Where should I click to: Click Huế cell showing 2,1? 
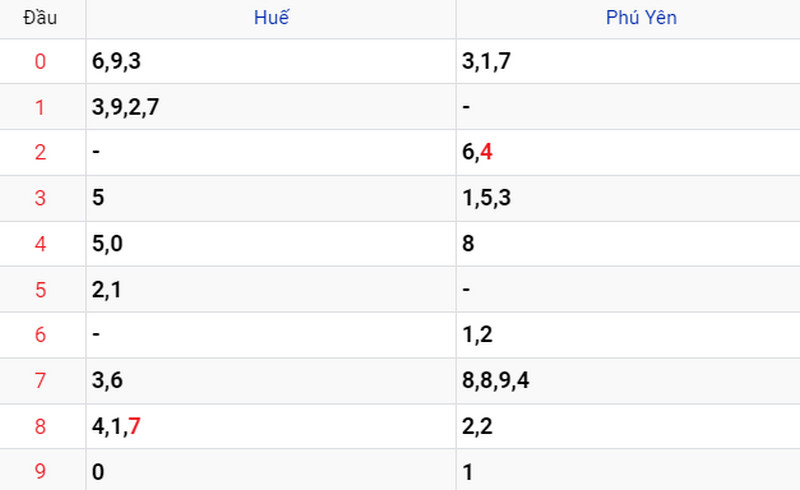point(271,289)
